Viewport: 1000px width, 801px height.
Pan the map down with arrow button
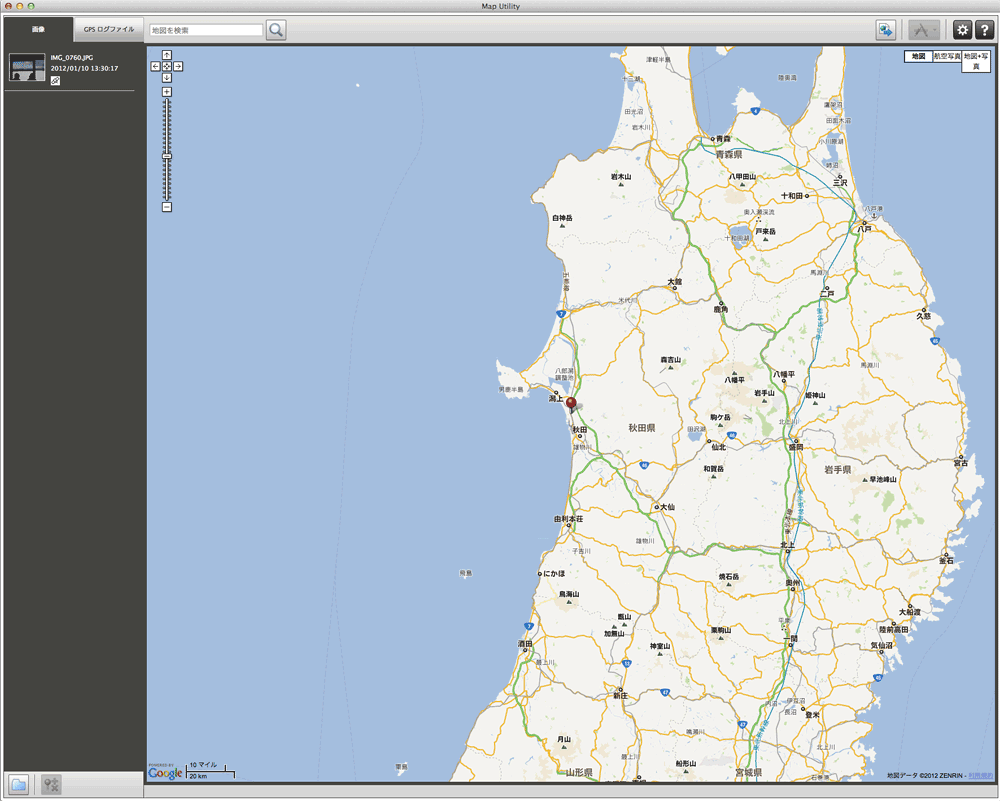coord(167,77)
